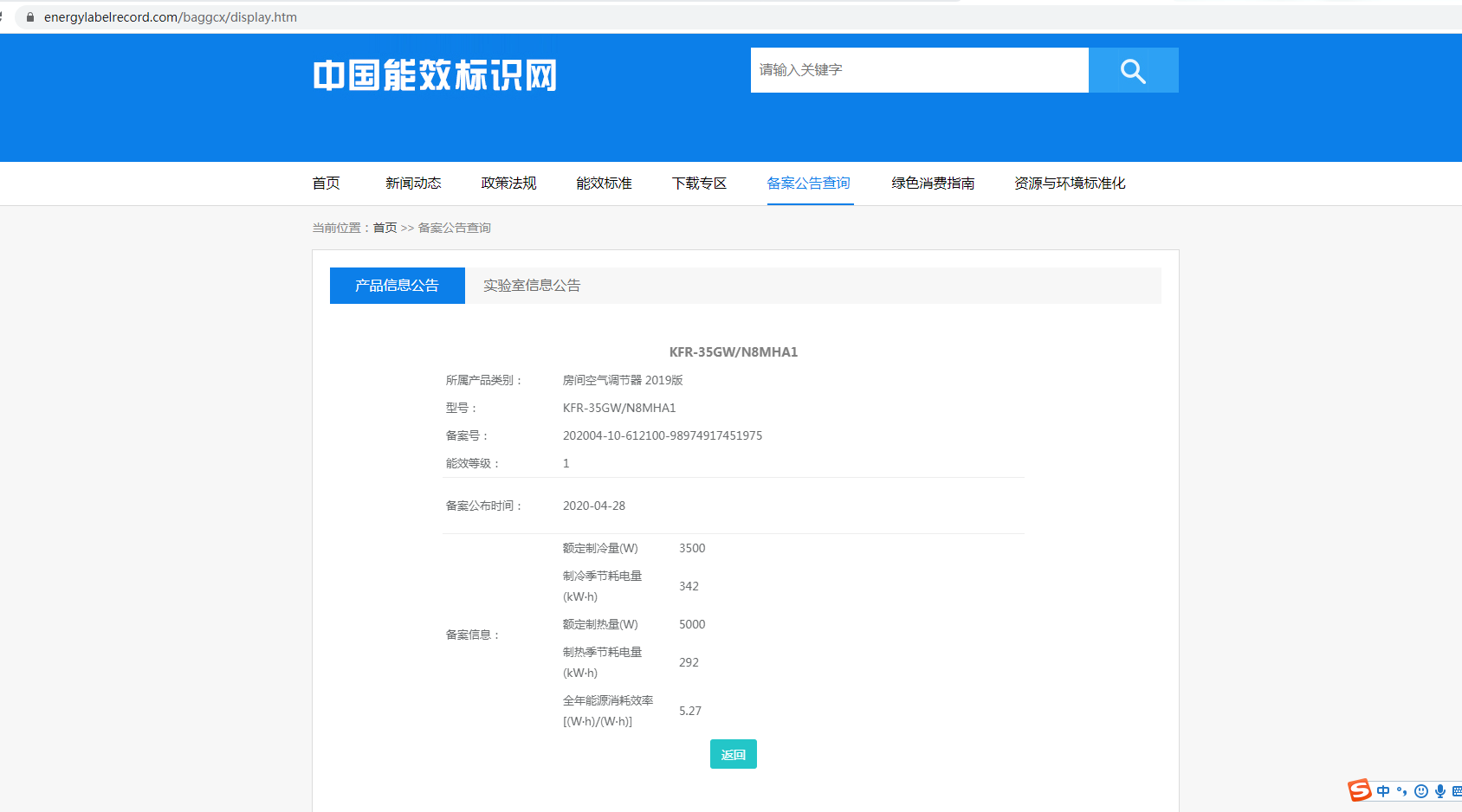Screen dimensions: 1462x812
Task: Click energy efficiency grade value 1
Action: click(566, 463)
